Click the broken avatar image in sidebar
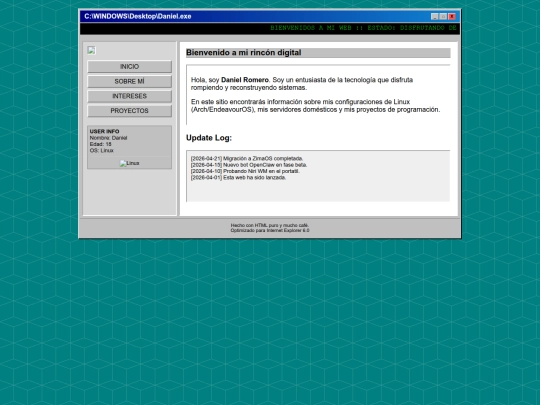The width and height of the screenshot is (540, 405). tap(91, 50)
